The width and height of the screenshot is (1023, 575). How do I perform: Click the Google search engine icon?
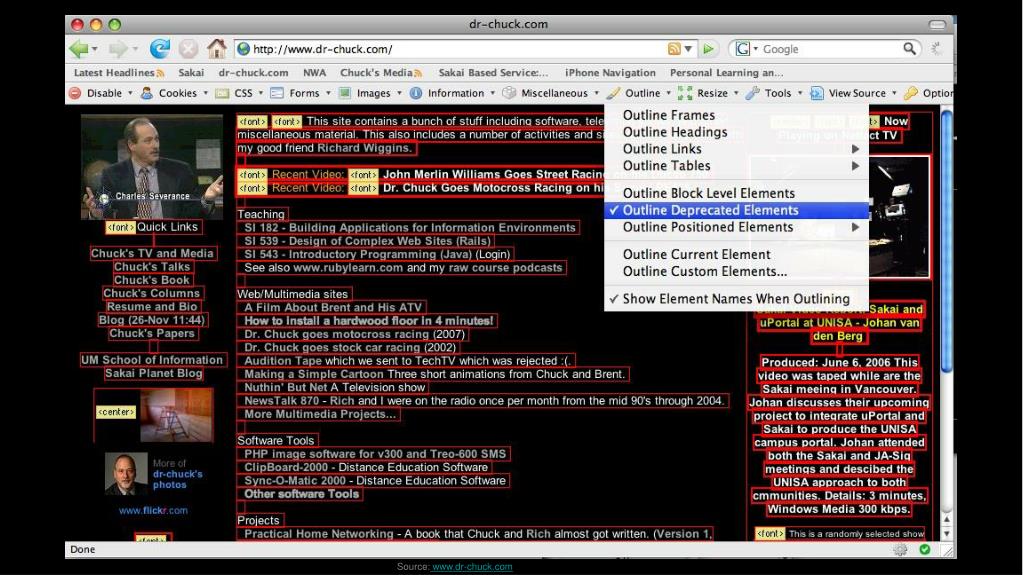[742, 49]
